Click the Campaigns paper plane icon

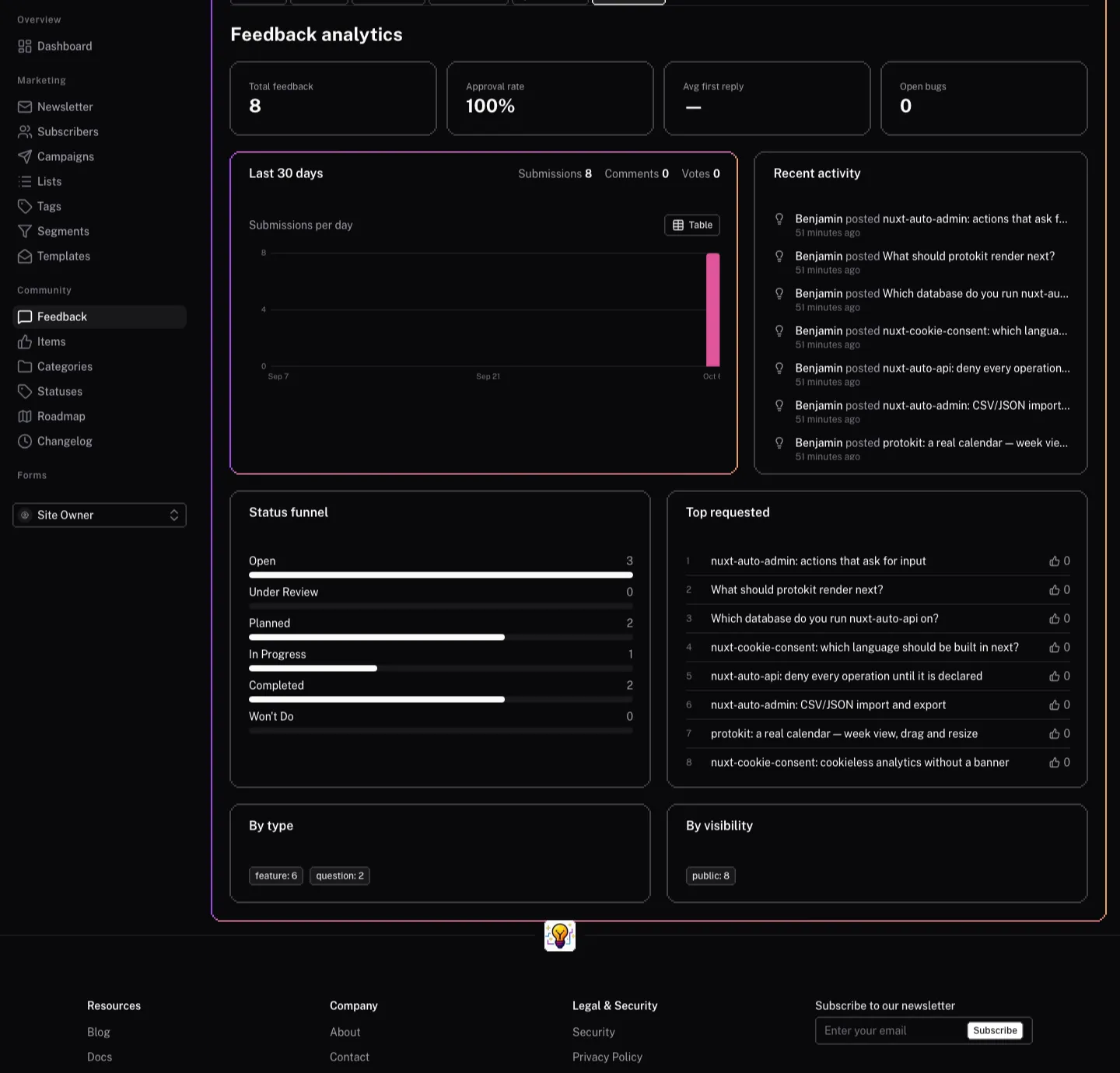(25, 157)
